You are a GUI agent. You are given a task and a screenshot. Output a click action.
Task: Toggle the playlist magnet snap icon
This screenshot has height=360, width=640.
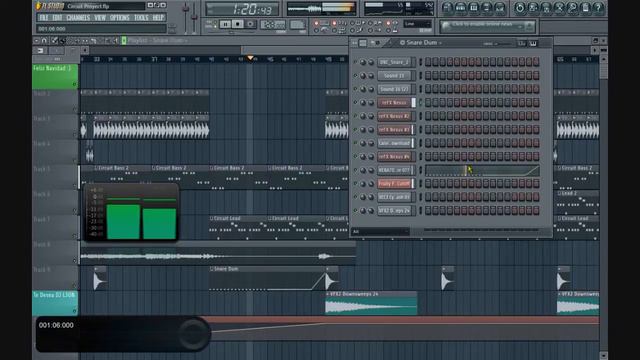pos(44,41)
